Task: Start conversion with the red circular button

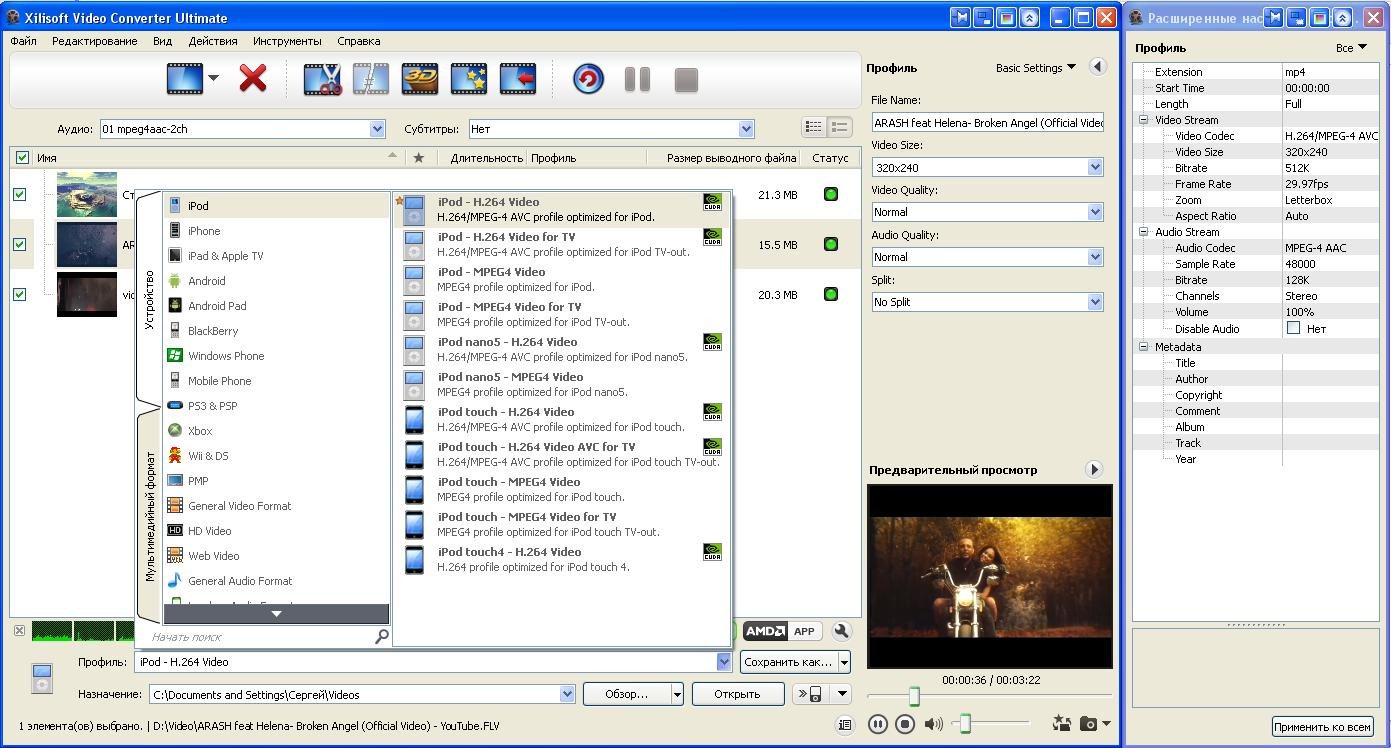Action: click(x=588, y=79)
